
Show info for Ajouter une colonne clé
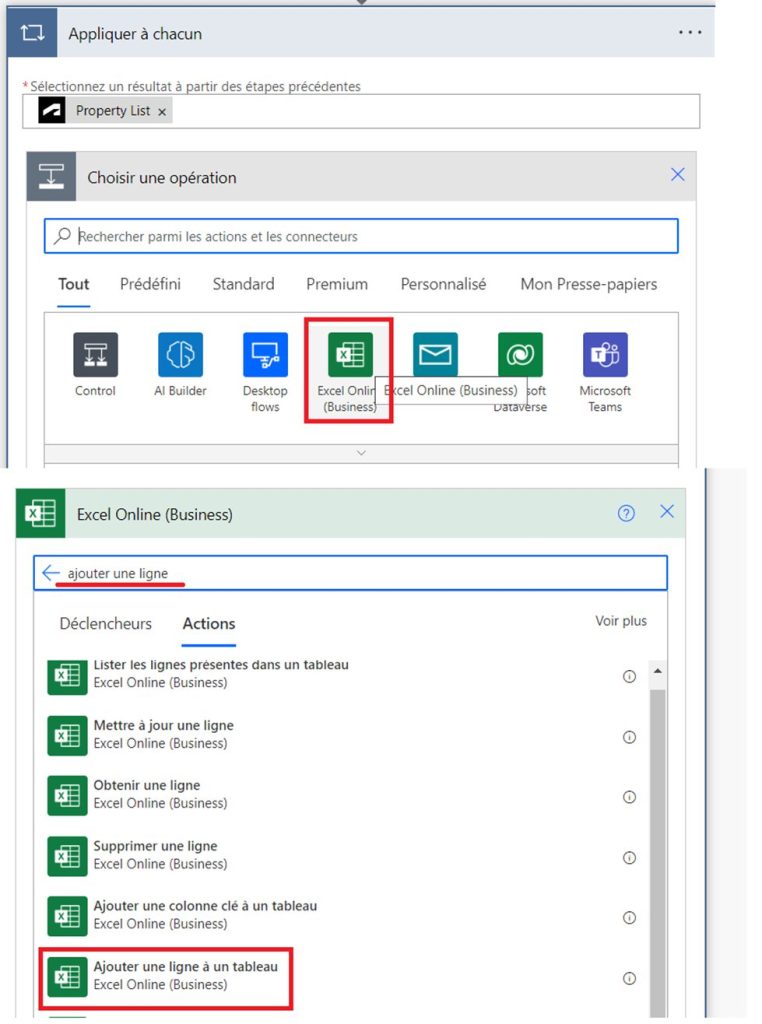pos(629,918)
